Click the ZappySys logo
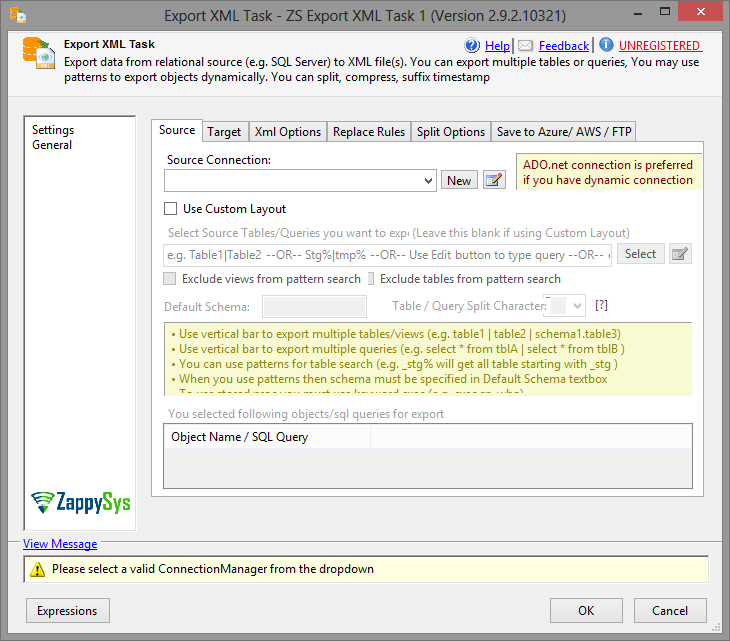The height and width of the screenshot is (641, 730). pyautogui.click(x=81, y=503)
